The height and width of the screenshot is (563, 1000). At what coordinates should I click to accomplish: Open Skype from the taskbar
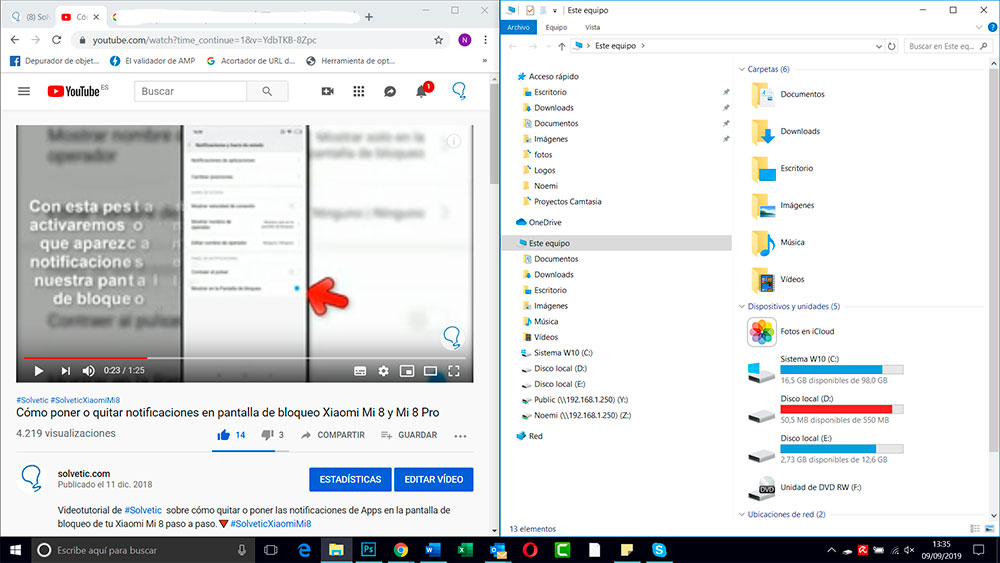659,550
